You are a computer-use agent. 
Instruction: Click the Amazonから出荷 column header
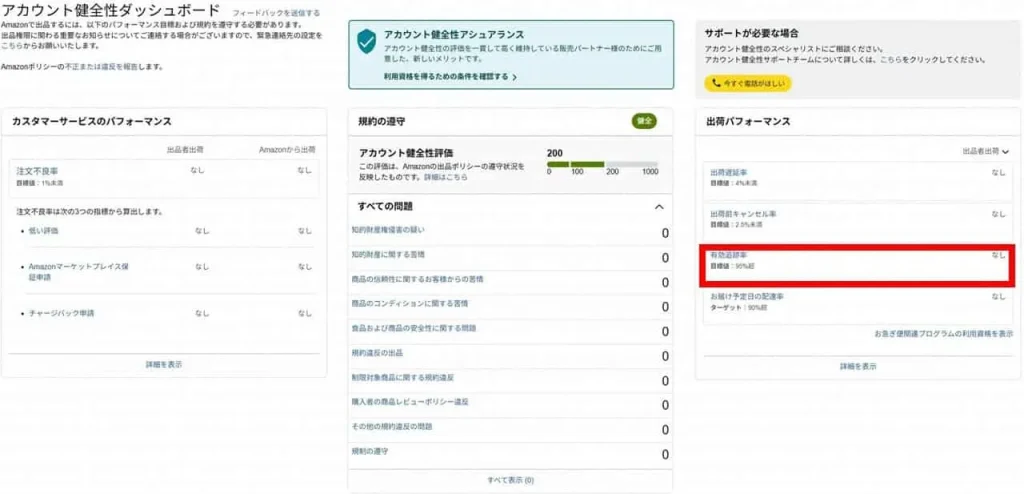click(x=287, y=150)
